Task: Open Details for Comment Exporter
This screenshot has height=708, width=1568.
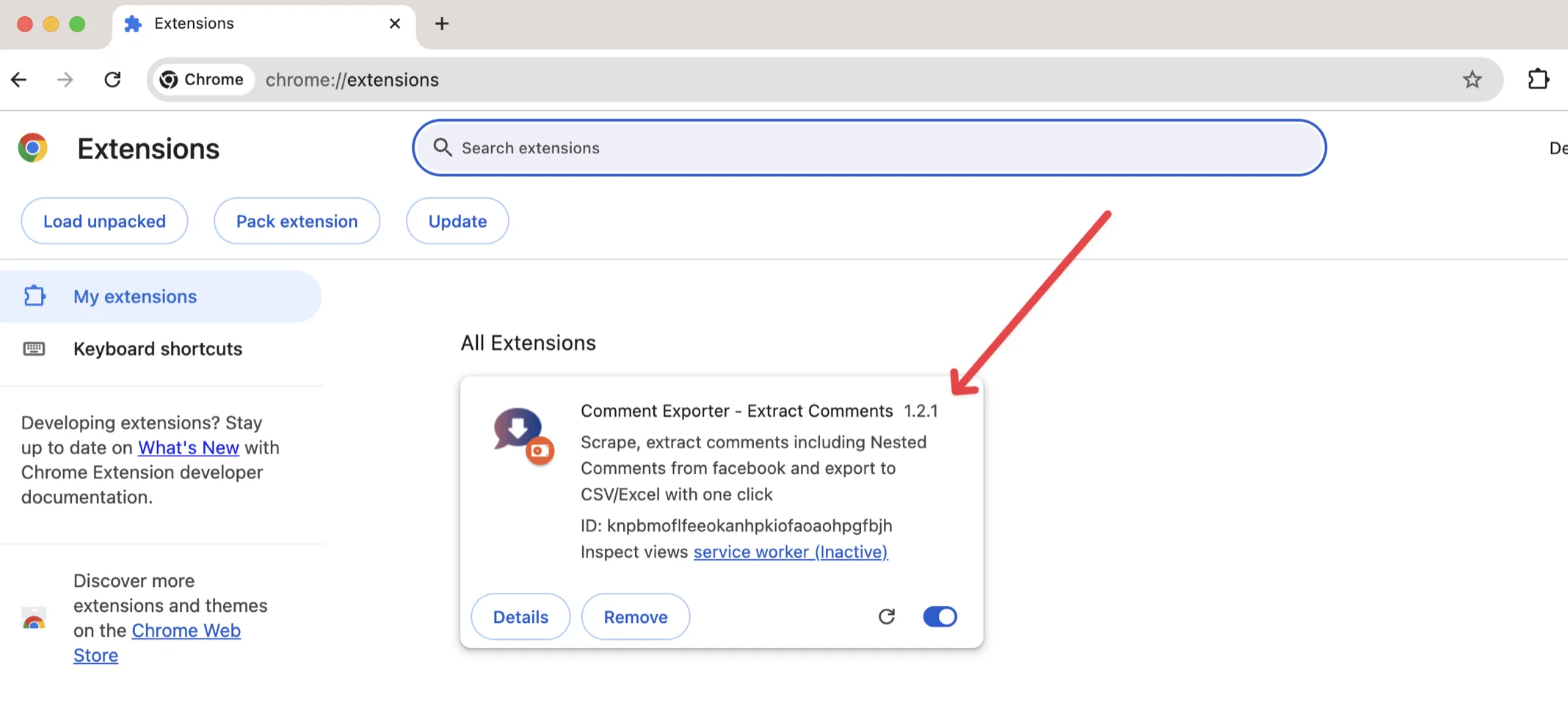Action: point(520,617)
